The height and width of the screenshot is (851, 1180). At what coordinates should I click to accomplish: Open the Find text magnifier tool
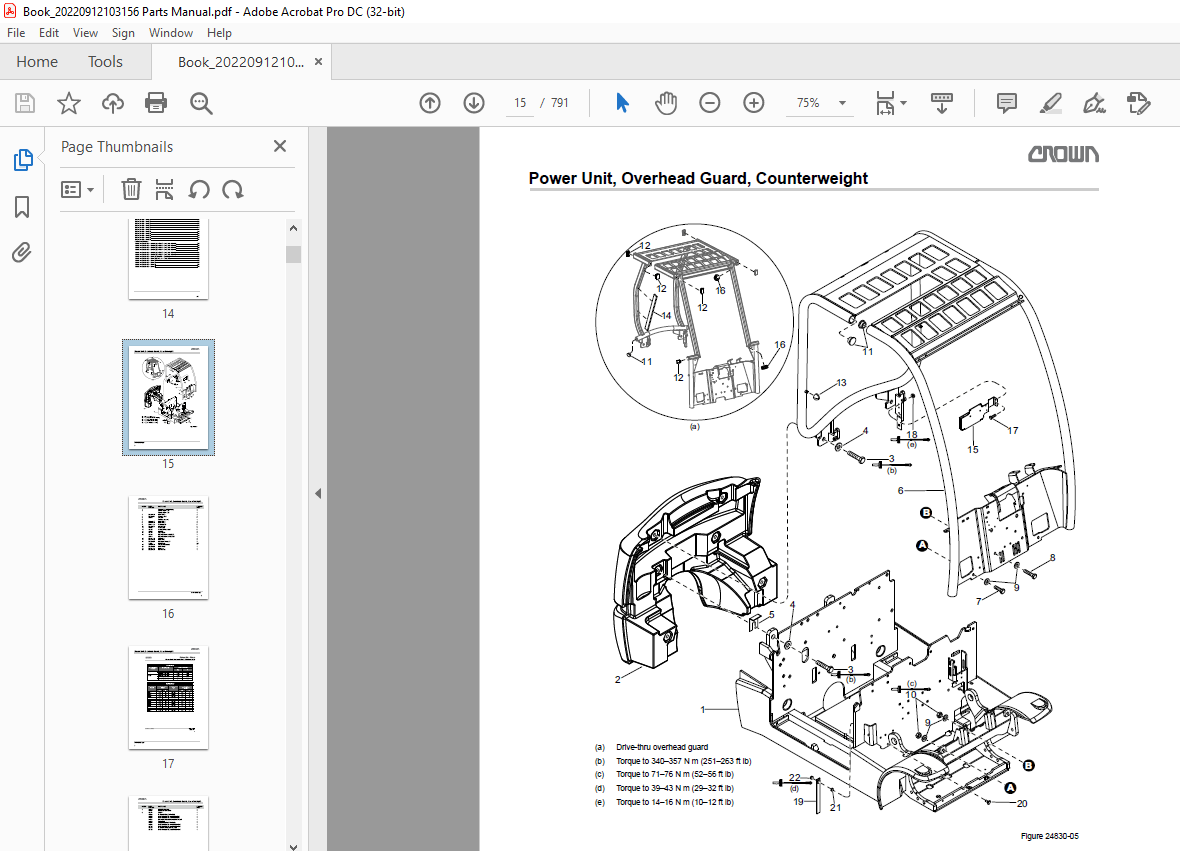201,103
